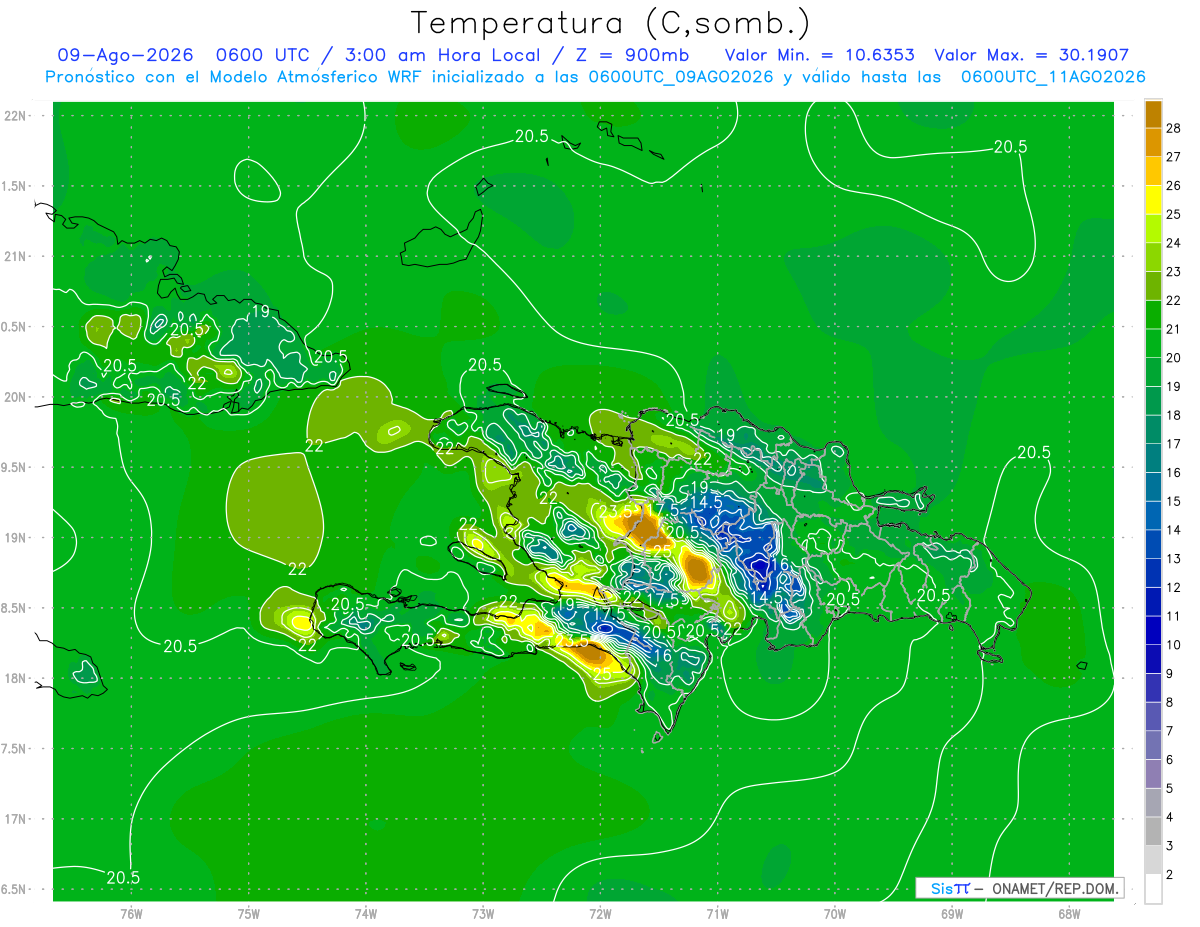Click legend value 24 on color scale
Viewport: 1200px width, 927px height.
1174,243
